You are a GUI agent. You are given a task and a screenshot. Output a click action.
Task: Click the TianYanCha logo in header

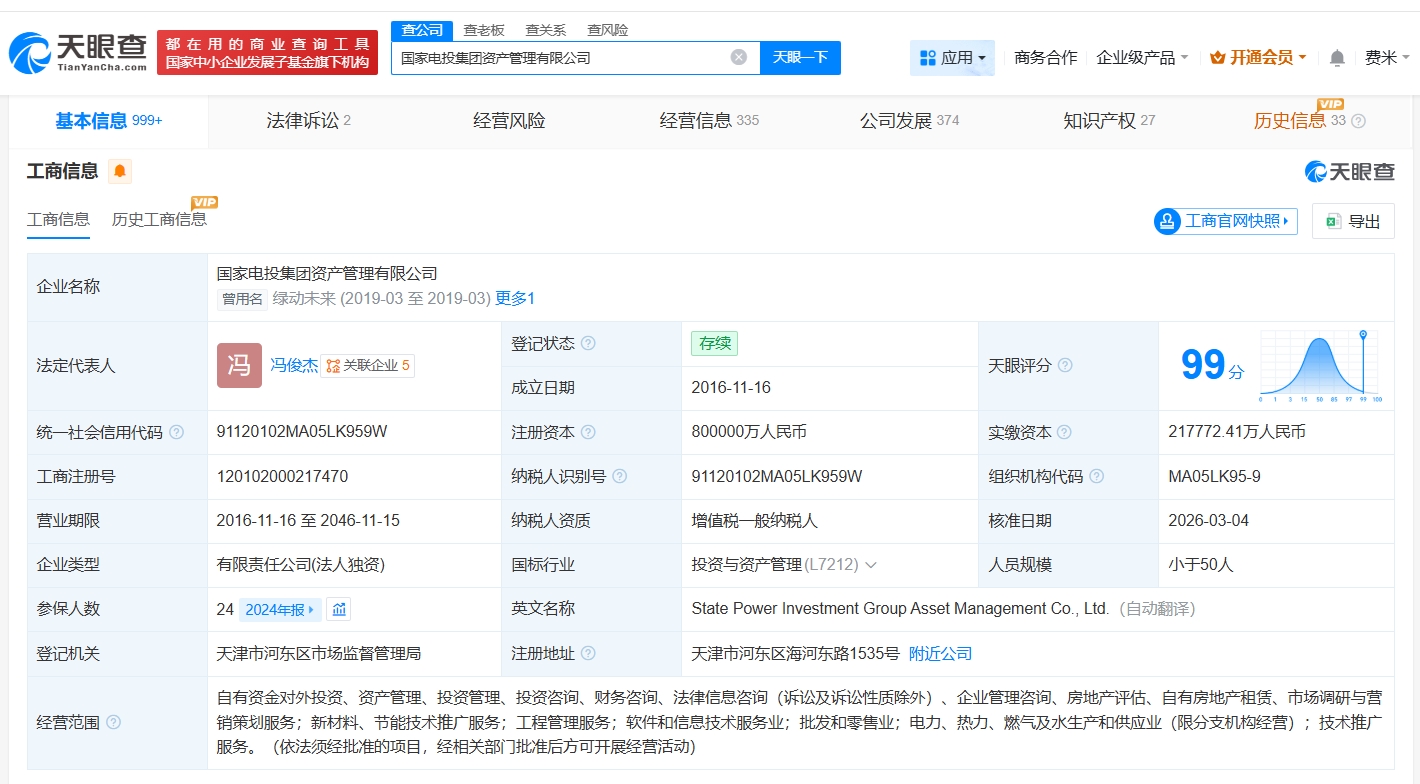pyautogui.click(x=78, y=52)
